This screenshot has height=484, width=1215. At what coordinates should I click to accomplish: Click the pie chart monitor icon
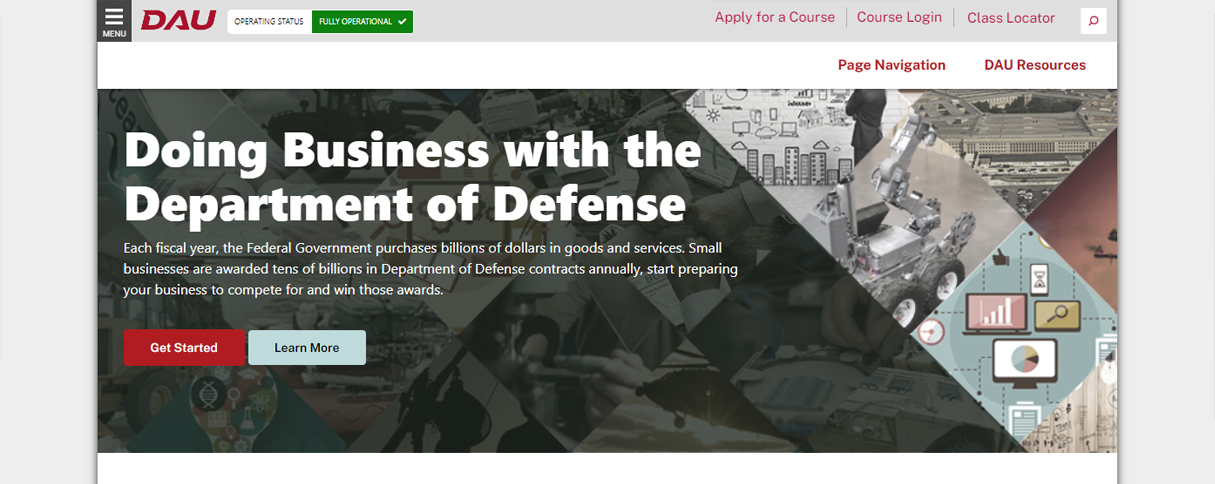(1024, 357)
